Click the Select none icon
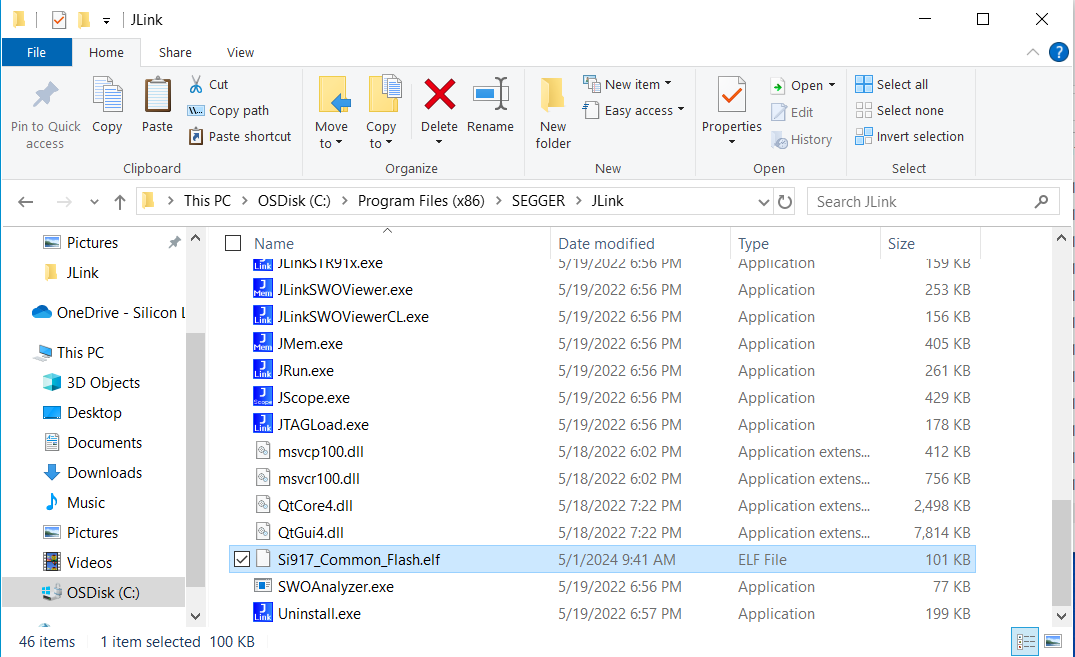1075x657 pixels. 864,110
